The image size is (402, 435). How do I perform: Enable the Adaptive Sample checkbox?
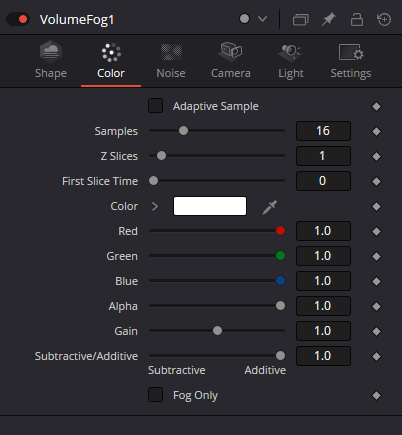[155, 106]
